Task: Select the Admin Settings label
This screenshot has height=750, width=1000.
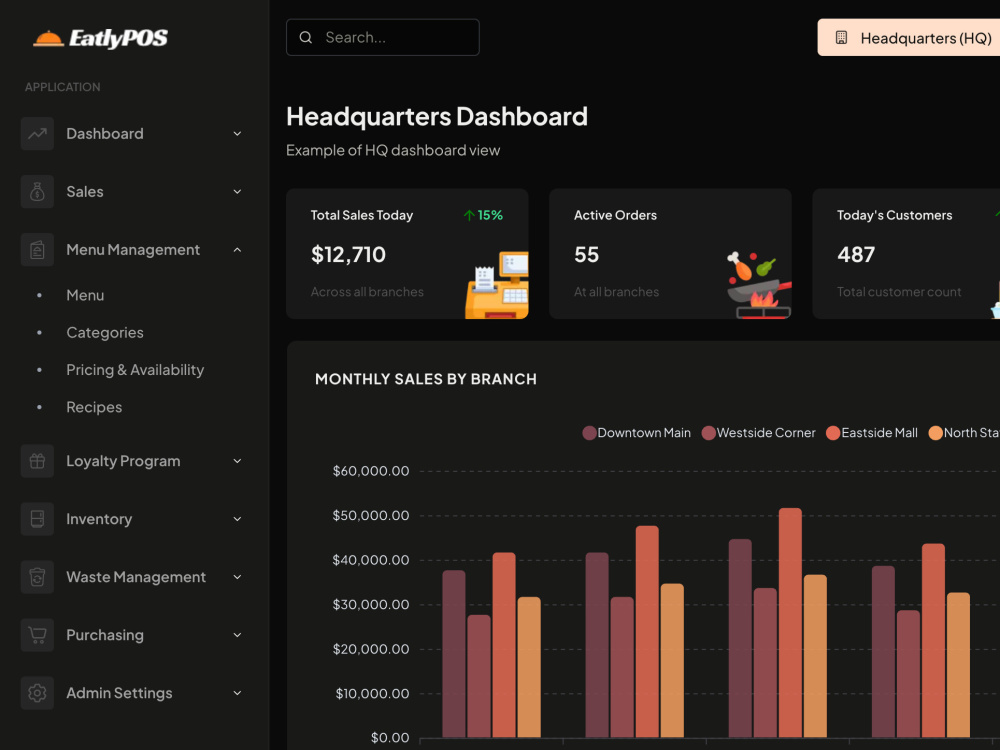Action: 119,693
